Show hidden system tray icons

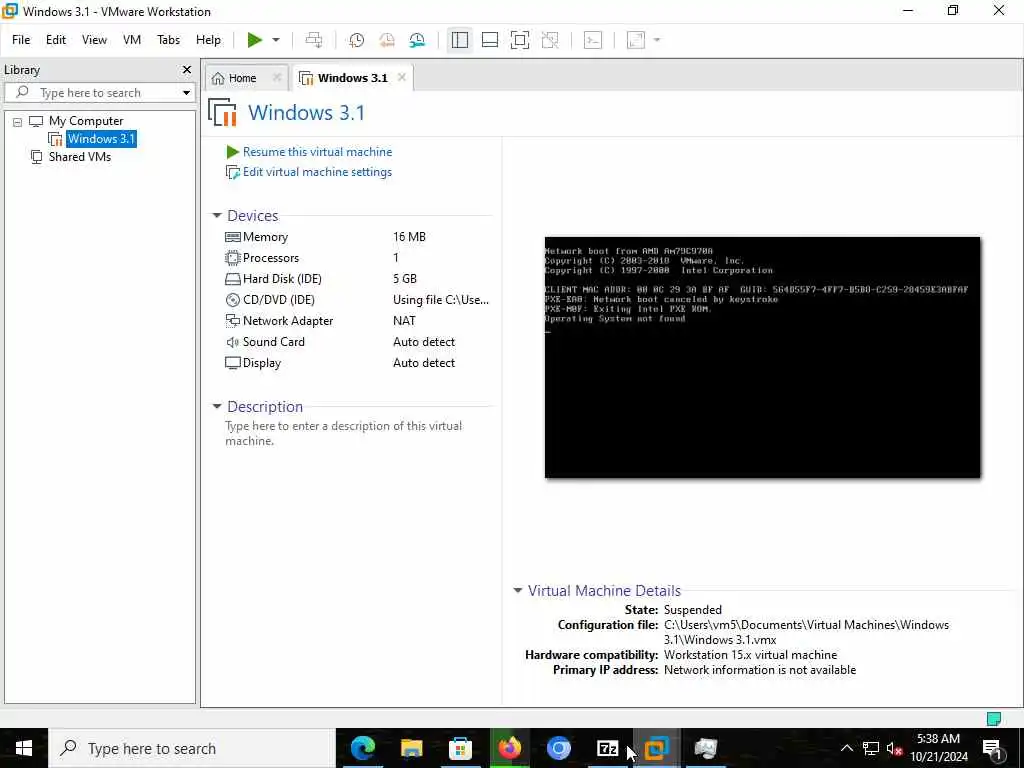(x=846, y=748)
